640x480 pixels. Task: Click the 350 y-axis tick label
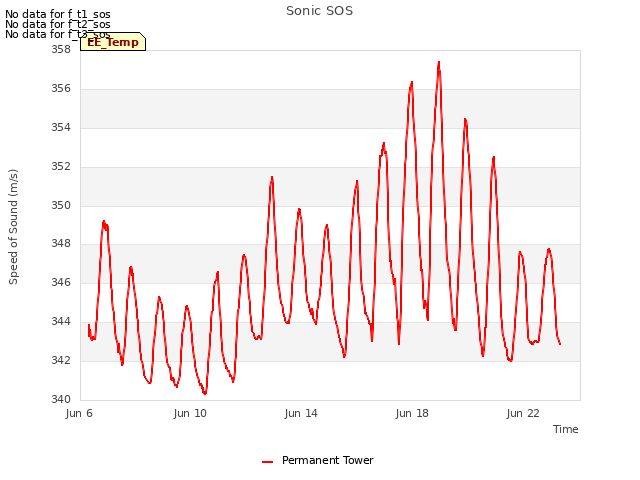pos(61,205)
